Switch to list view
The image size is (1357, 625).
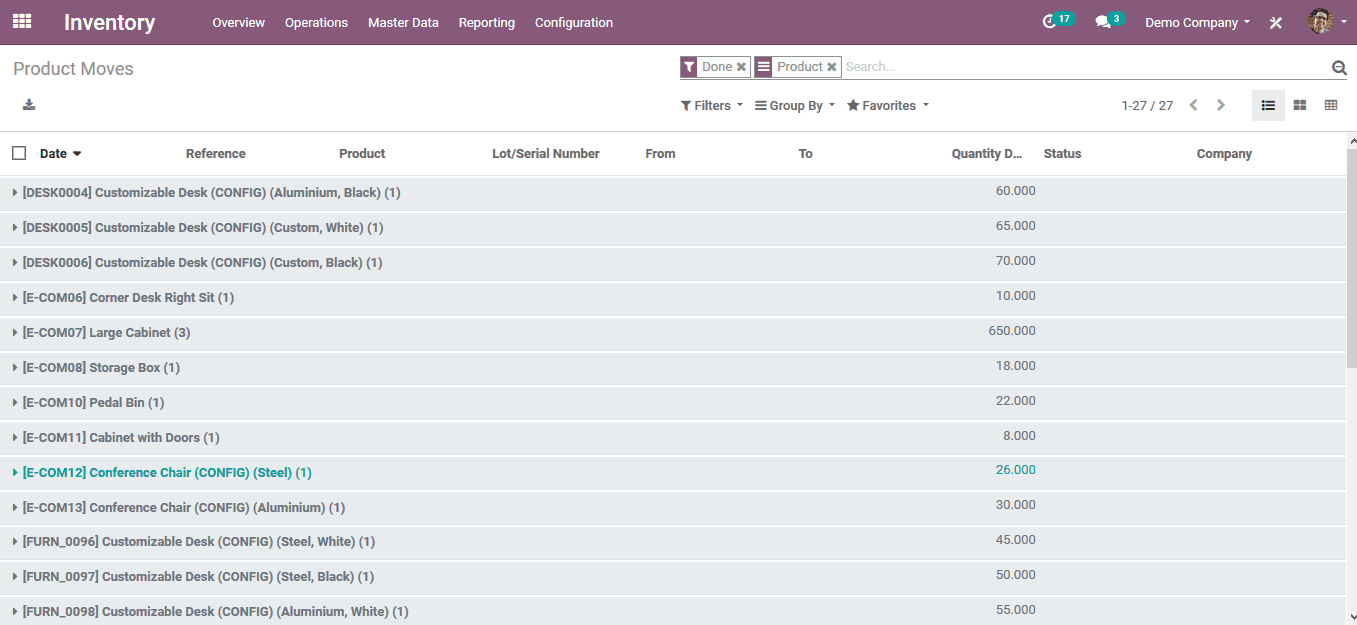tap(1268, 105)
